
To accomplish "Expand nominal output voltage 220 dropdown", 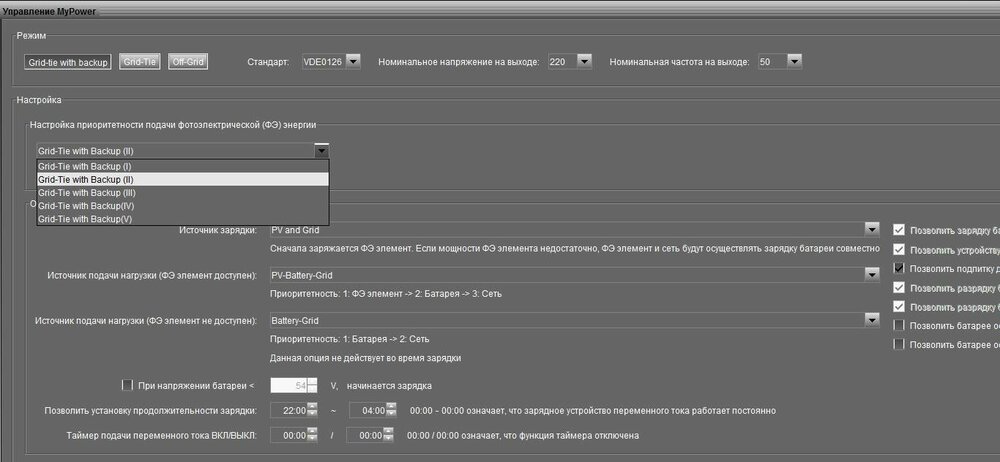I will tap(584, 62).
